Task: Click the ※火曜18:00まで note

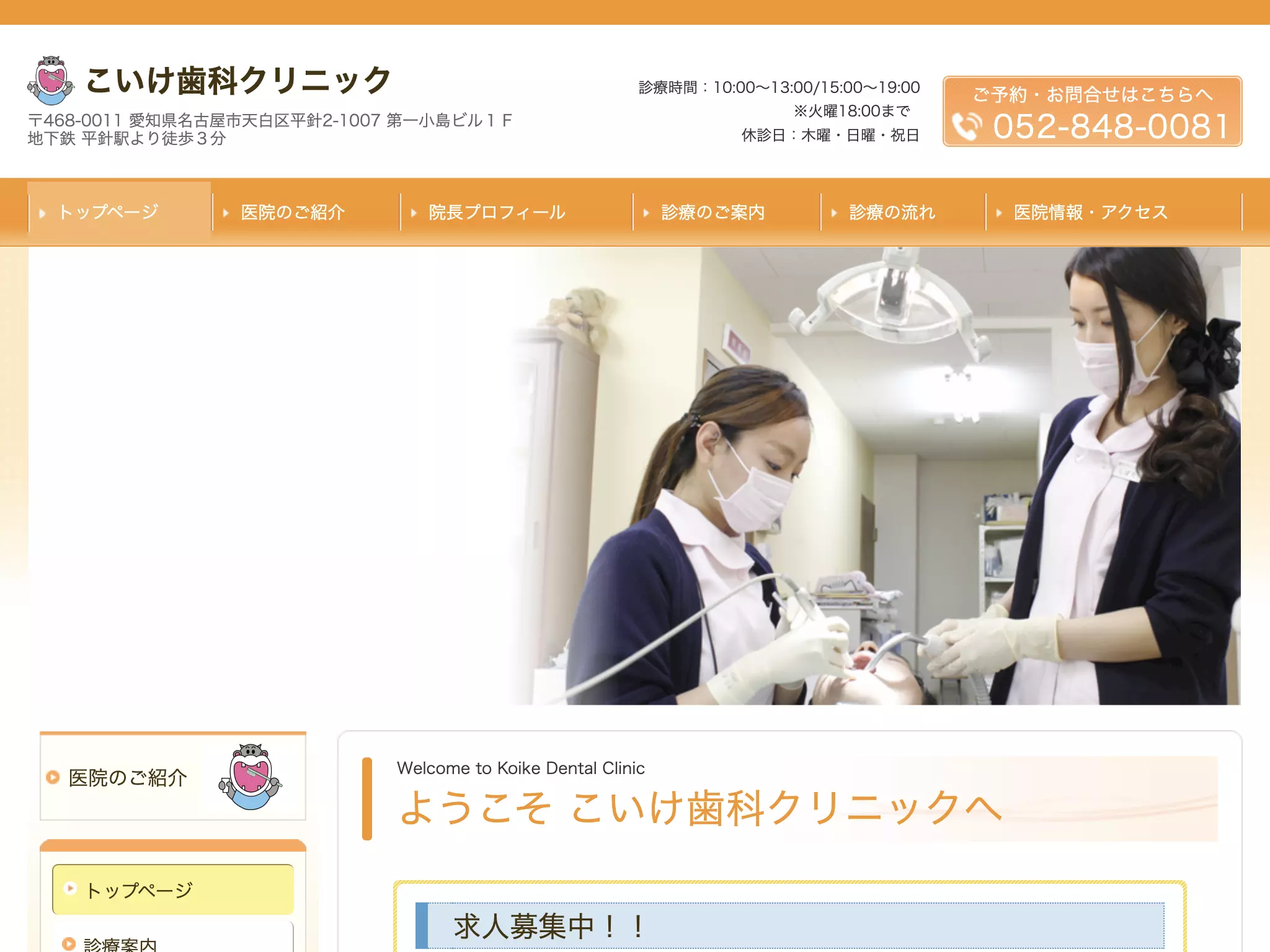Action: (x=852, y=111)
